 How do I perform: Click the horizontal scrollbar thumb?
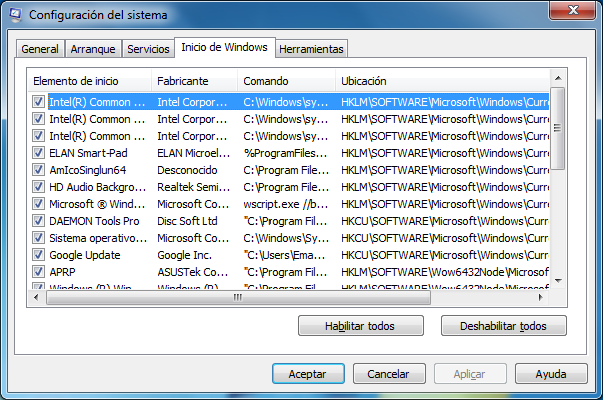point(238,297)
